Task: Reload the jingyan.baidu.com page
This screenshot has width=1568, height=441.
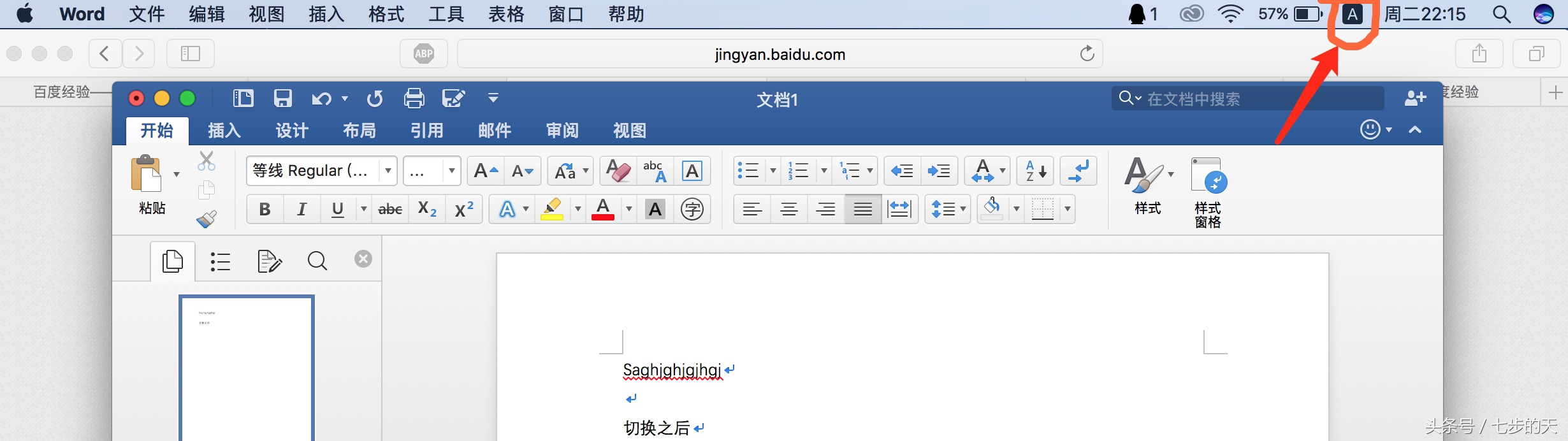Action: pyautogui.click(x=1087, y=54)
